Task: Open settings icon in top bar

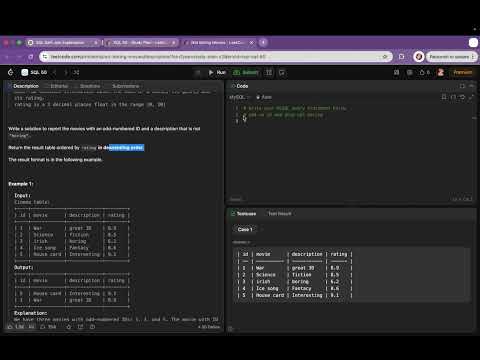Action: tap(410, 72)
